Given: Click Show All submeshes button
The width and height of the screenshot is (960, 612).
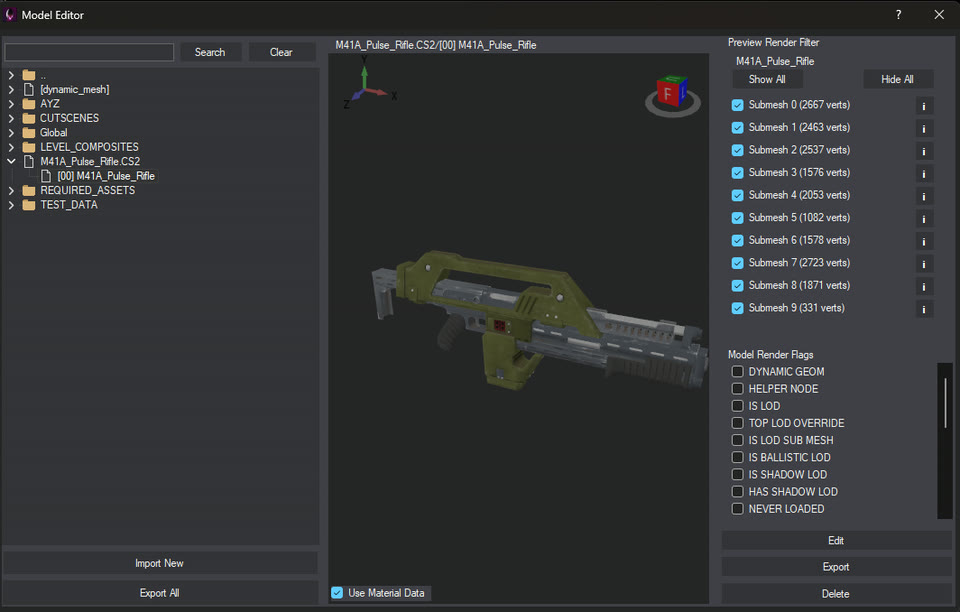Looking at the screenshot, I should point(767,79).
